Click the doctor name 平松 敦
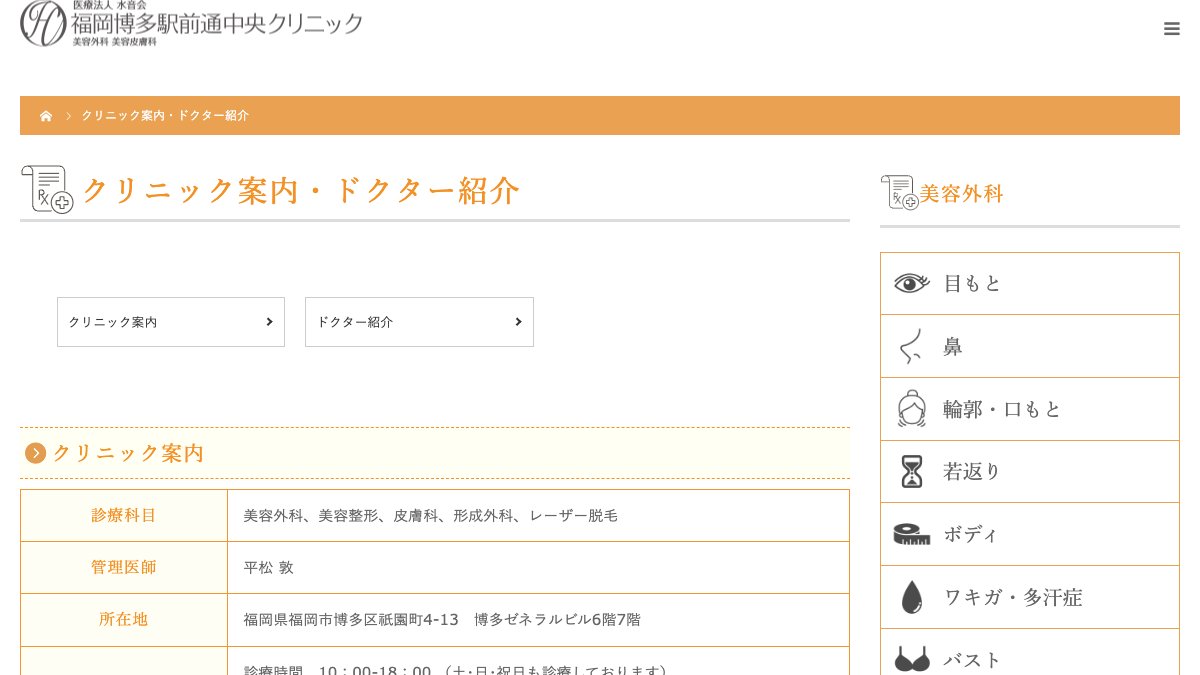Image resolution: width=1200 pixels, height=675 pixels. (x=269, y=568)
